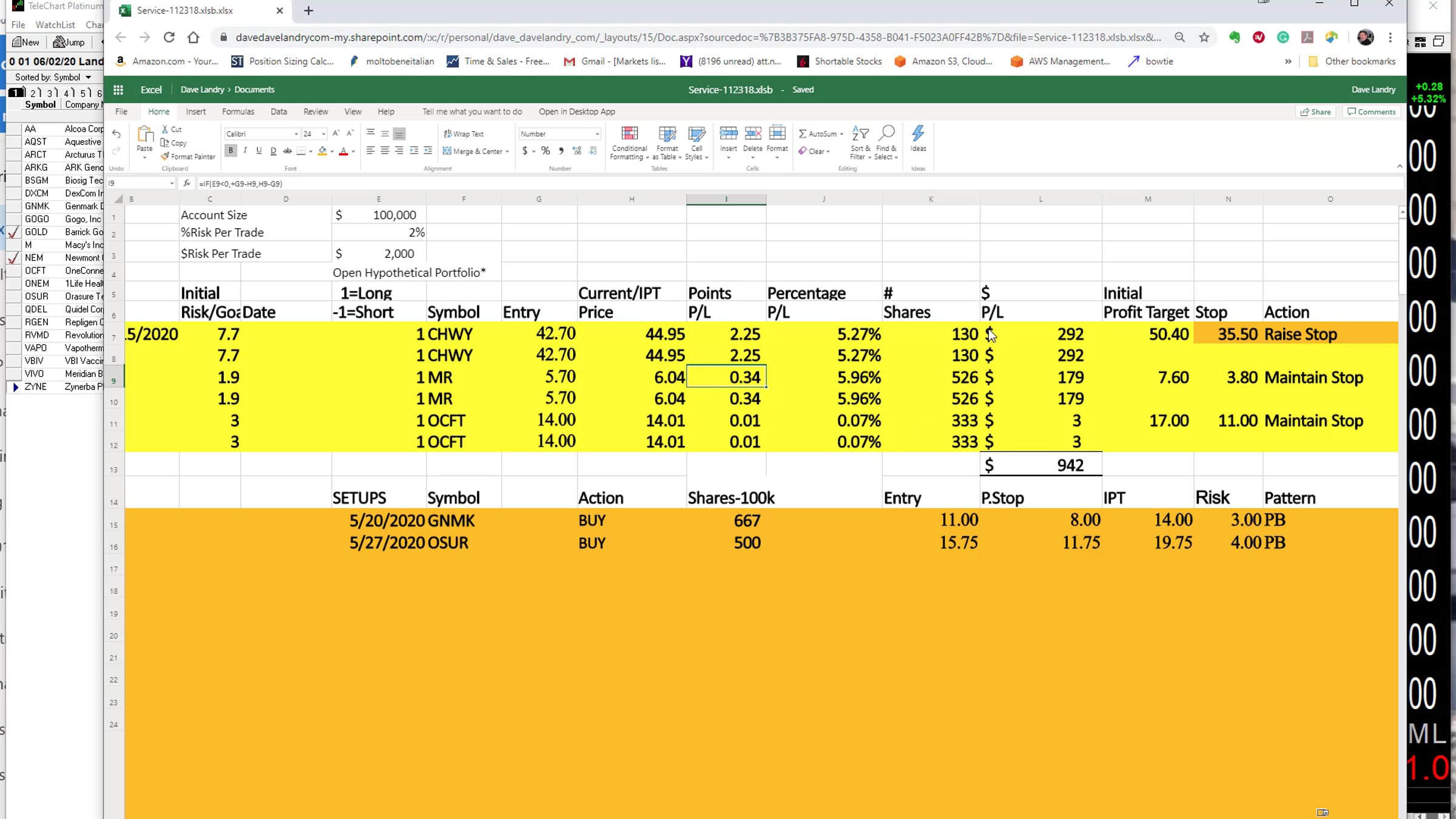Open the Conditional Formatting menu
Image resolution: width=1456 pixels, height=819 pixels.
click(629, 143)
